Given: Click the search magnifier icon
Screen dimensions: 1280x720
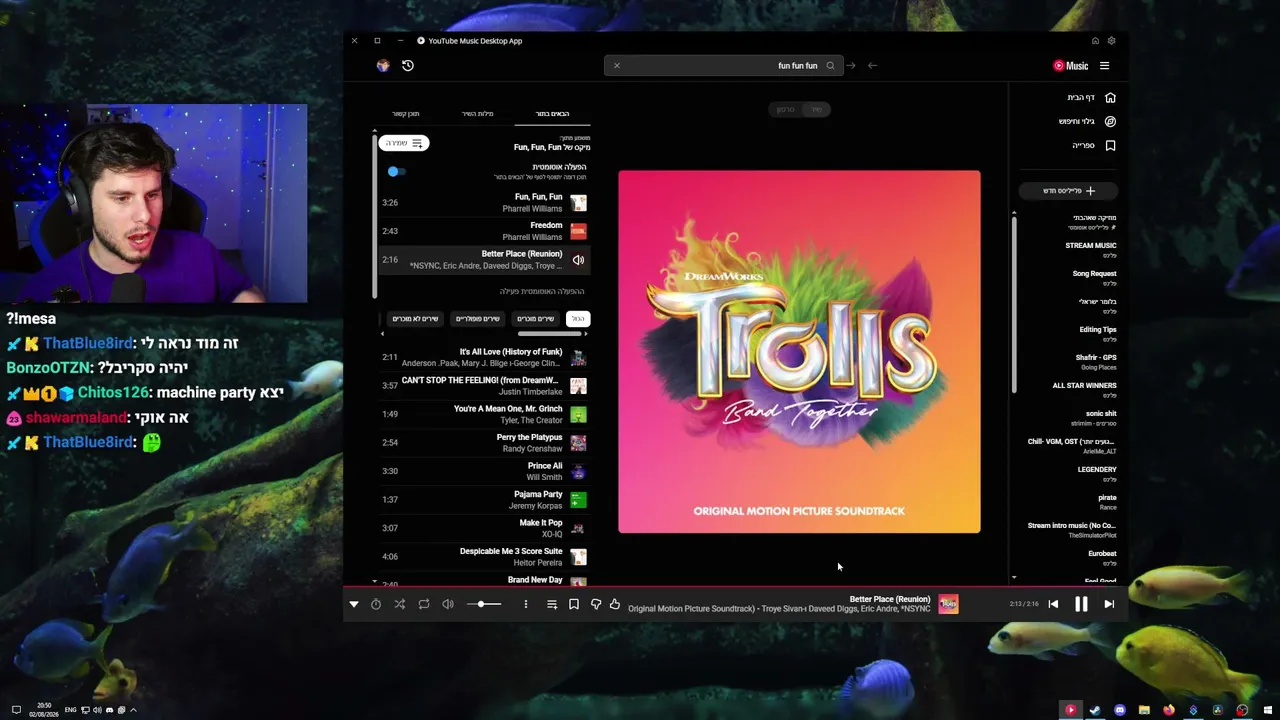Looking at the screenshot, I should (x=830, y=66).
